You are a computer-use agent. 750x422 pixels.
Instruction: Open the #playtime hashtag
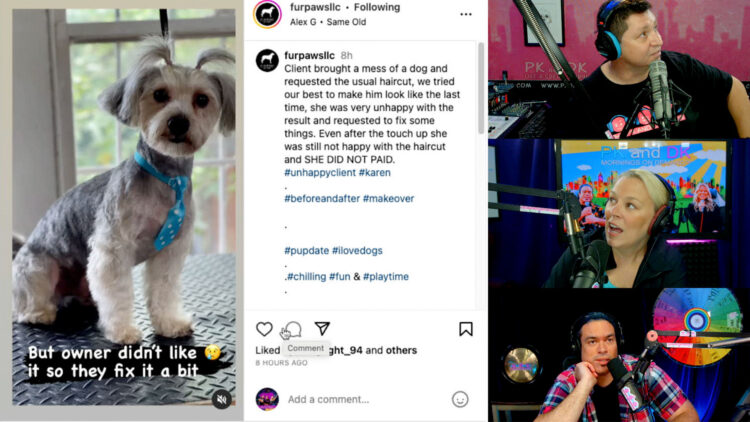point(386,277)
